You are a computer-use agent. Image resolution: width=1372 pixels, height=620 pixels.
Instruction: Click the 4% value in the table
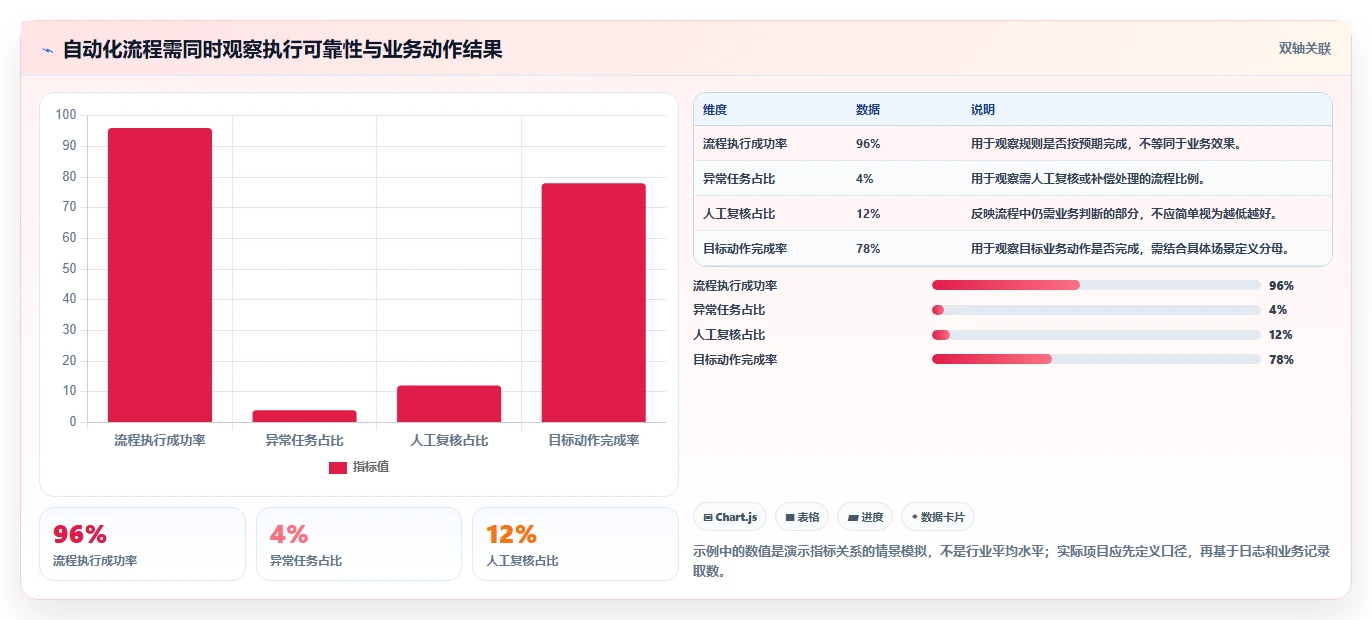point(865,179)
